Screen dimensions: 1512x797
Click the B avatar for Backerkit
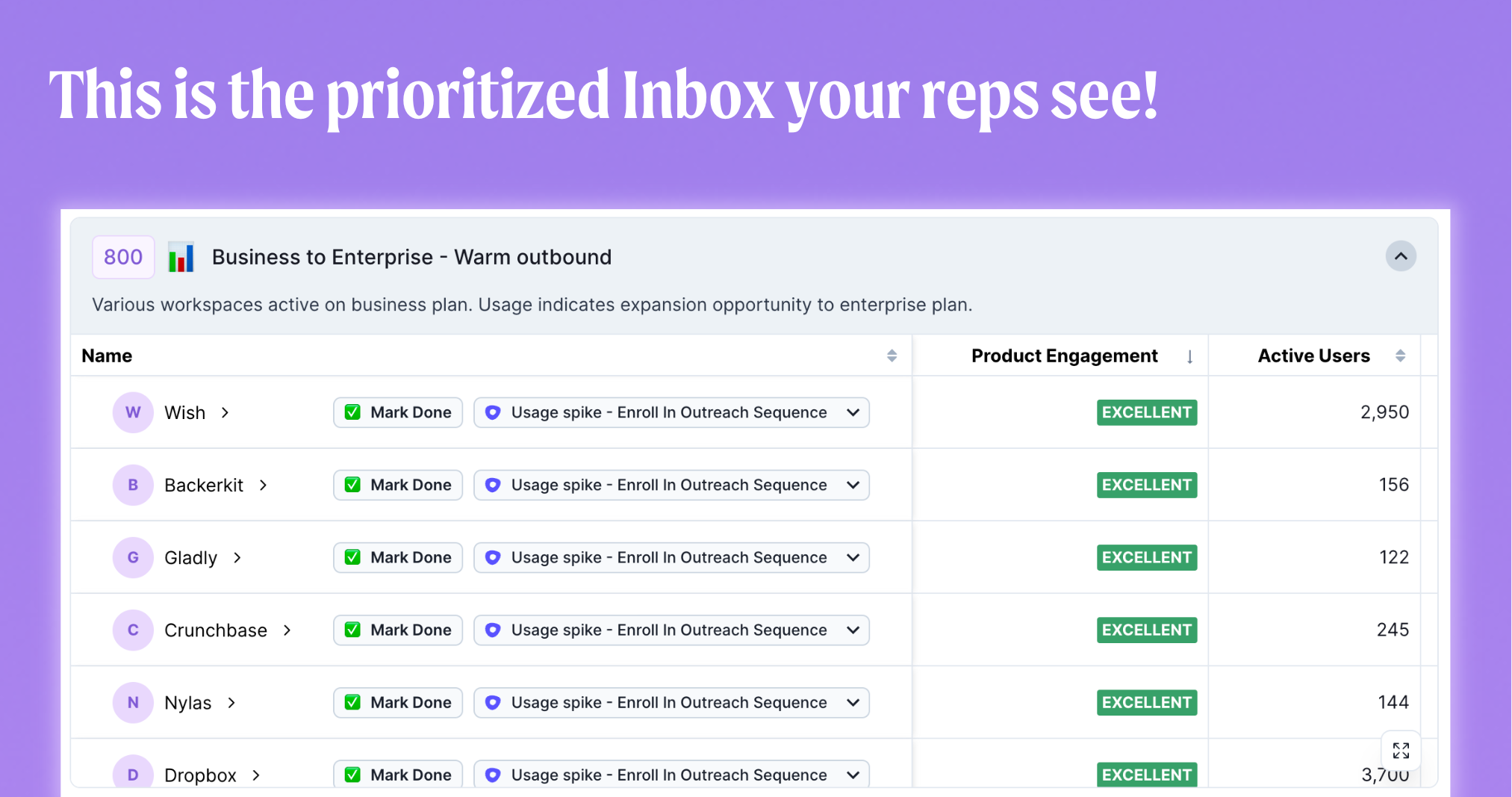tap(133, 485)
